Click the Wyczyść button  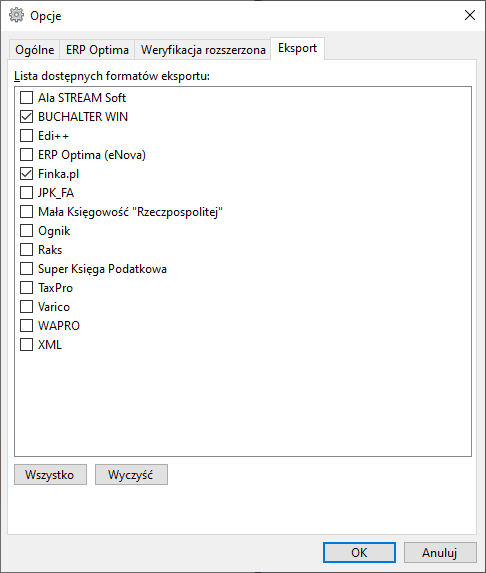tap(132, 475)
